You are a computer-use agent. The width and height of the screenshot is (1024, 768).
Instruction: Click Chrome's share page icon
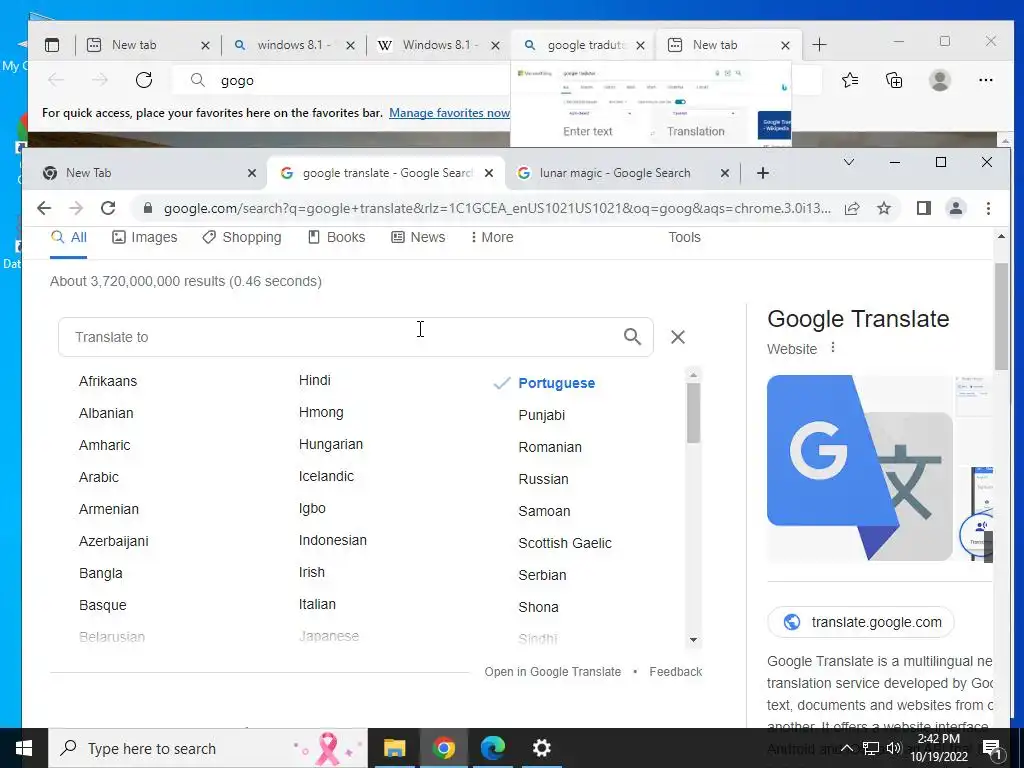pyautogui.click(x=852, y=208)
